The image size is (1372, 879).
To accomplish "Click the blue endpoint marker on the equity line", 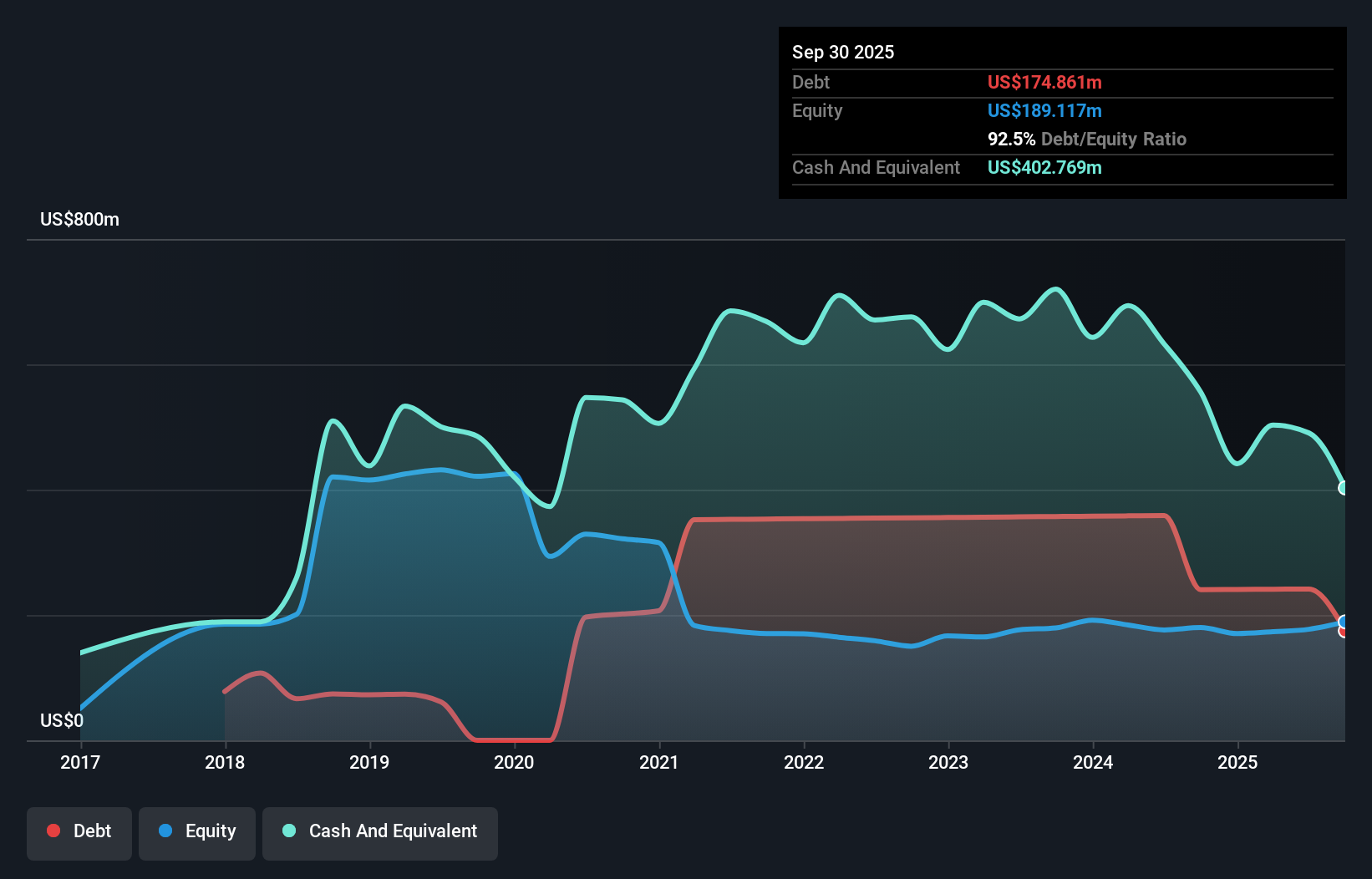I will (1343, 622).
